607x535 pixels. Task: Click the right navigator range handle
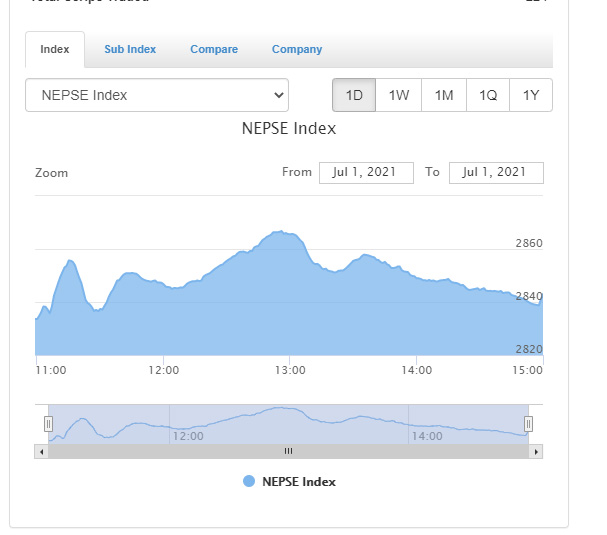tap(528, 424)
